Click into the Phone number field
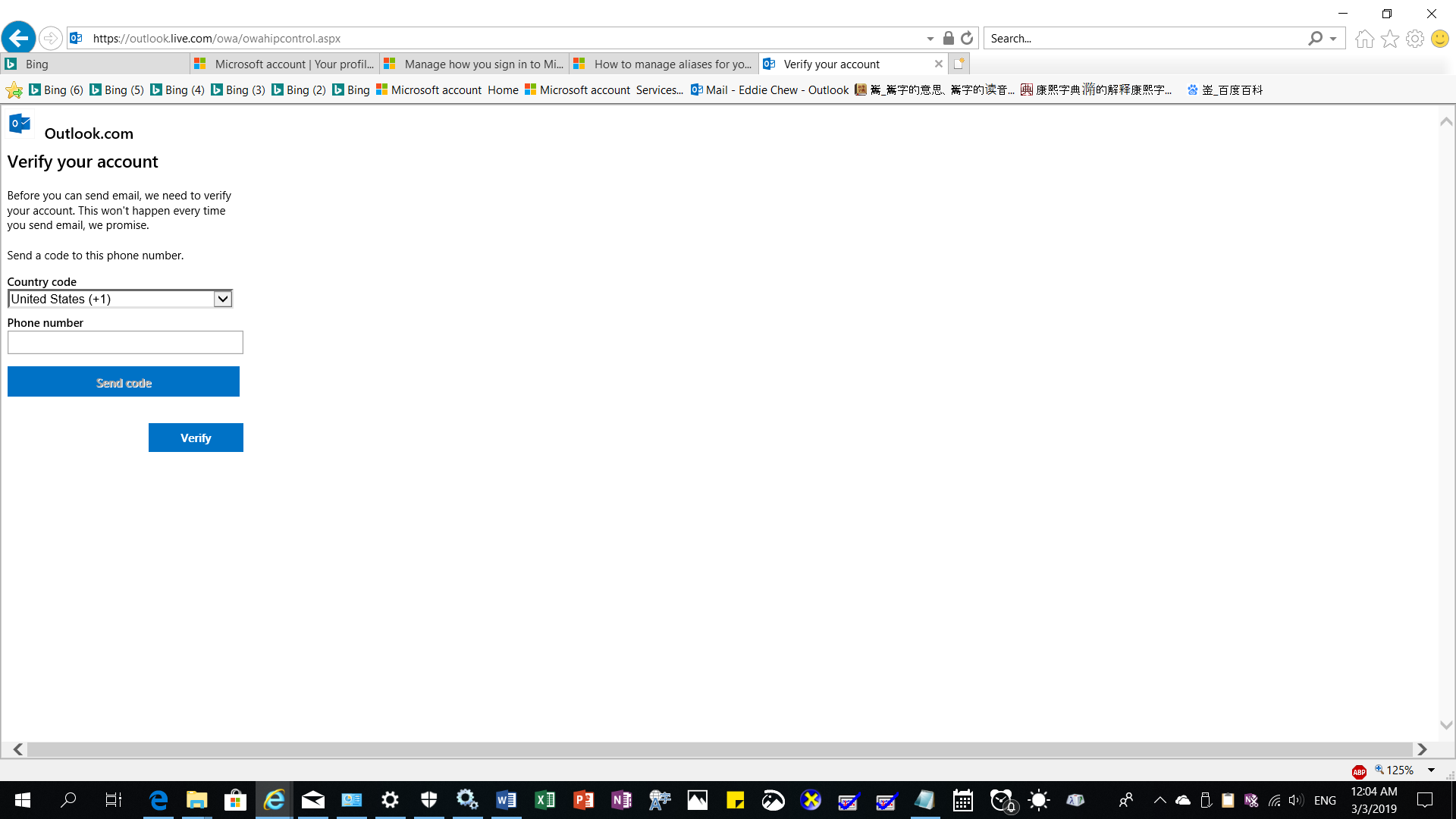The image size is (1456, 819). point(125,343)
